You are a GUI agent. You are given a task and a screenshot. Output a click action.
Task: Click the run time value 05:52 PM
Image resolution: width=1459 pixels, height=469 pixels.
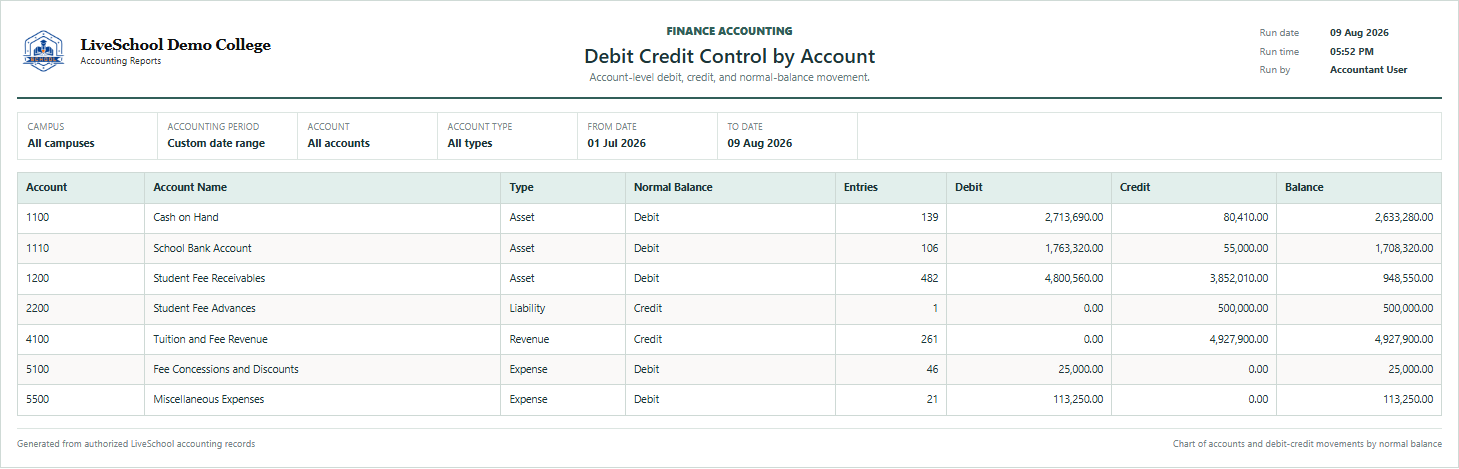[x=1351, y=51]
